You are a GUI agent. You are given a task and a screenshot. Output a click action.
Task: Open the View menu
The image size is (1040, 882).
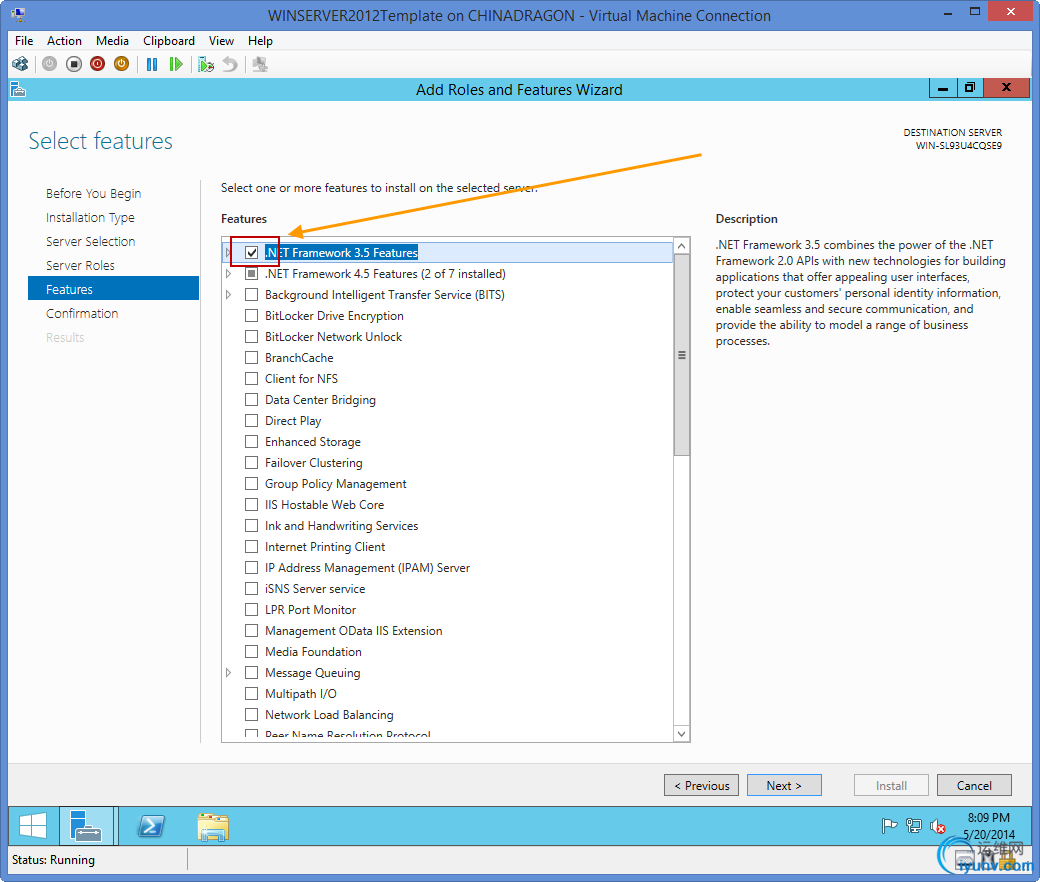point(222,41)
